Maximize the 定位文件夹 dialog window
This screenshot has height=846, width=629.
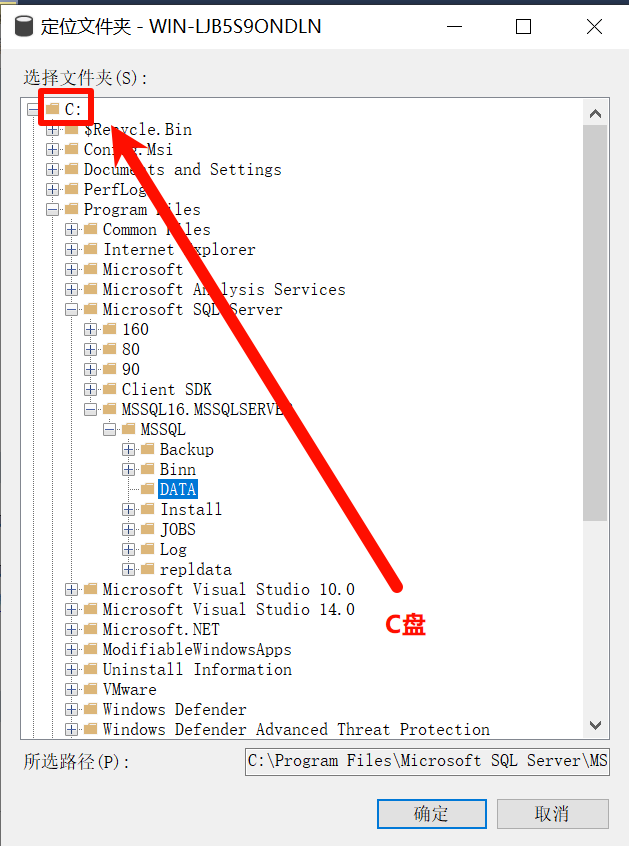coord(523,26)
